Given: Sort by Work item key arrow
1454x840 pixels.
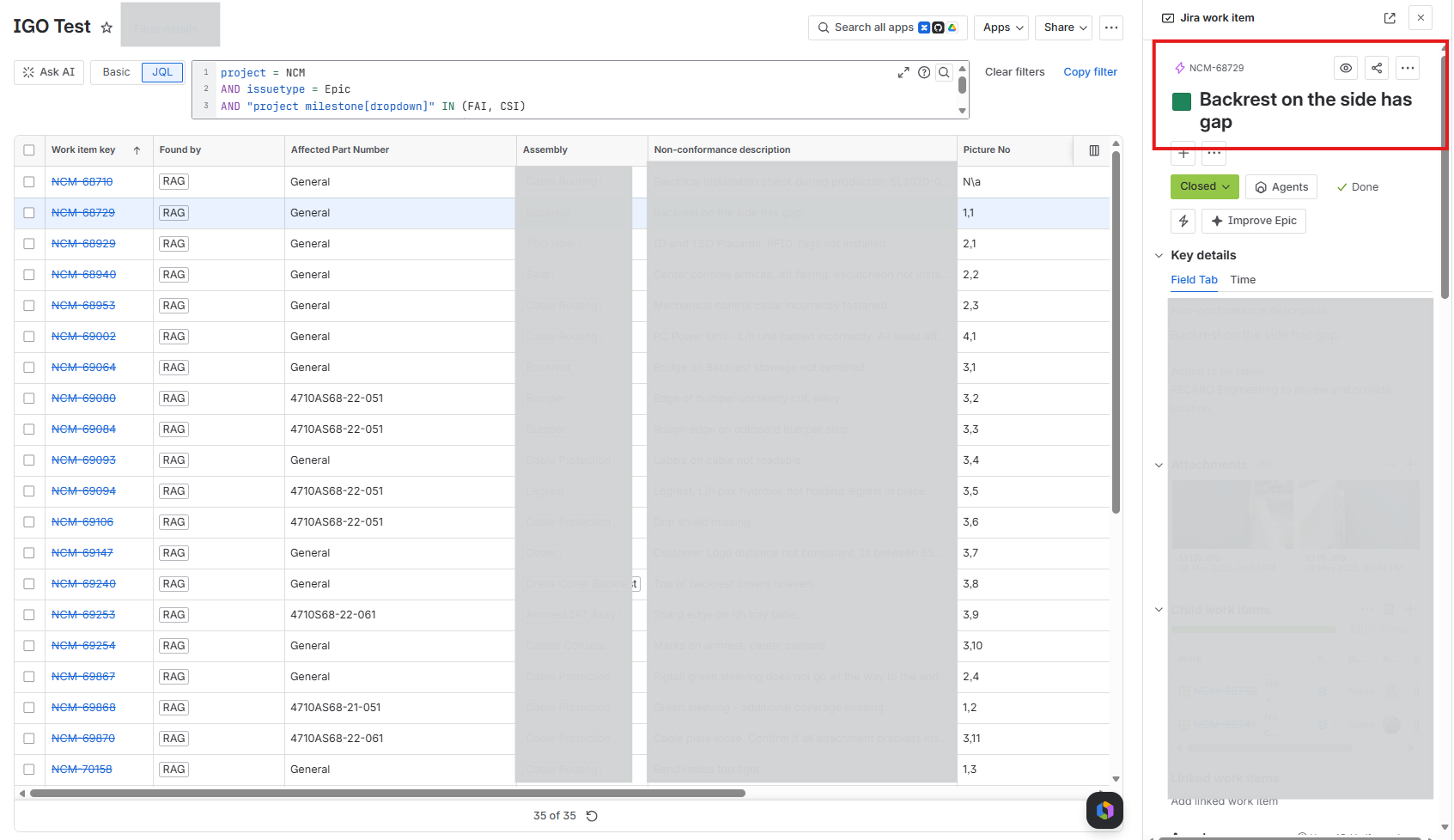Looking at the screenshot, I should (137, 150).
